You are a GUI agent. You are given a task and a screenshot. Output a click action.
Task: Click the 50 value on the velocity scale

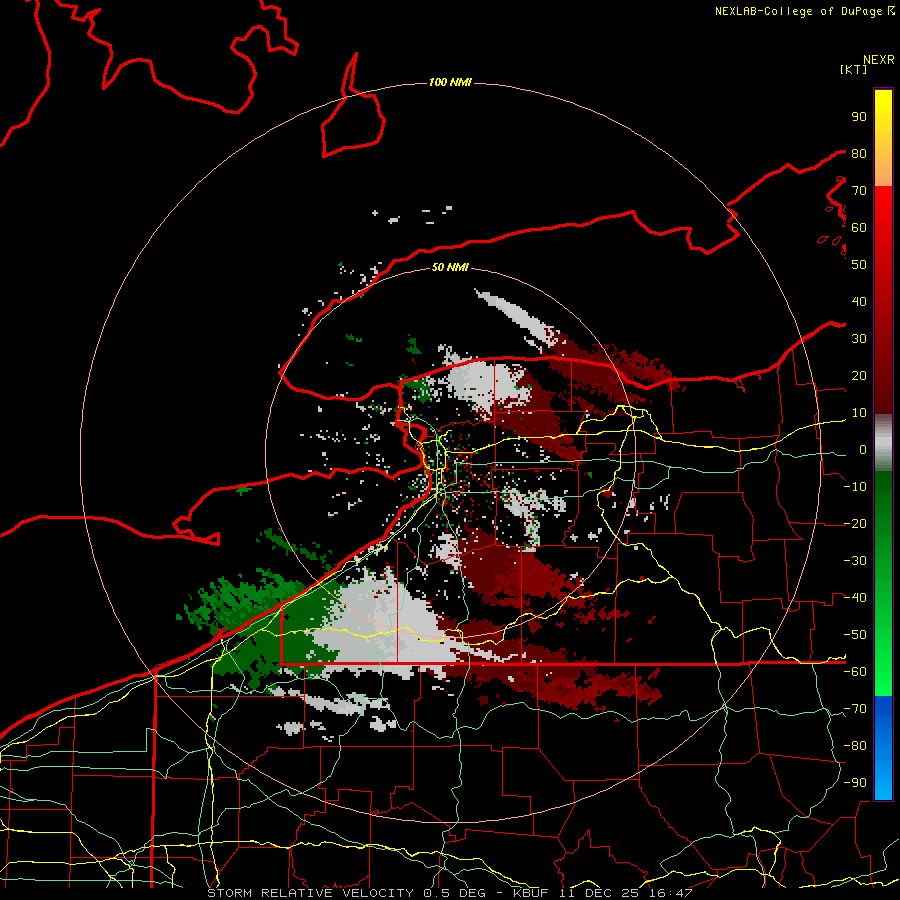click(x=859, y=265)
